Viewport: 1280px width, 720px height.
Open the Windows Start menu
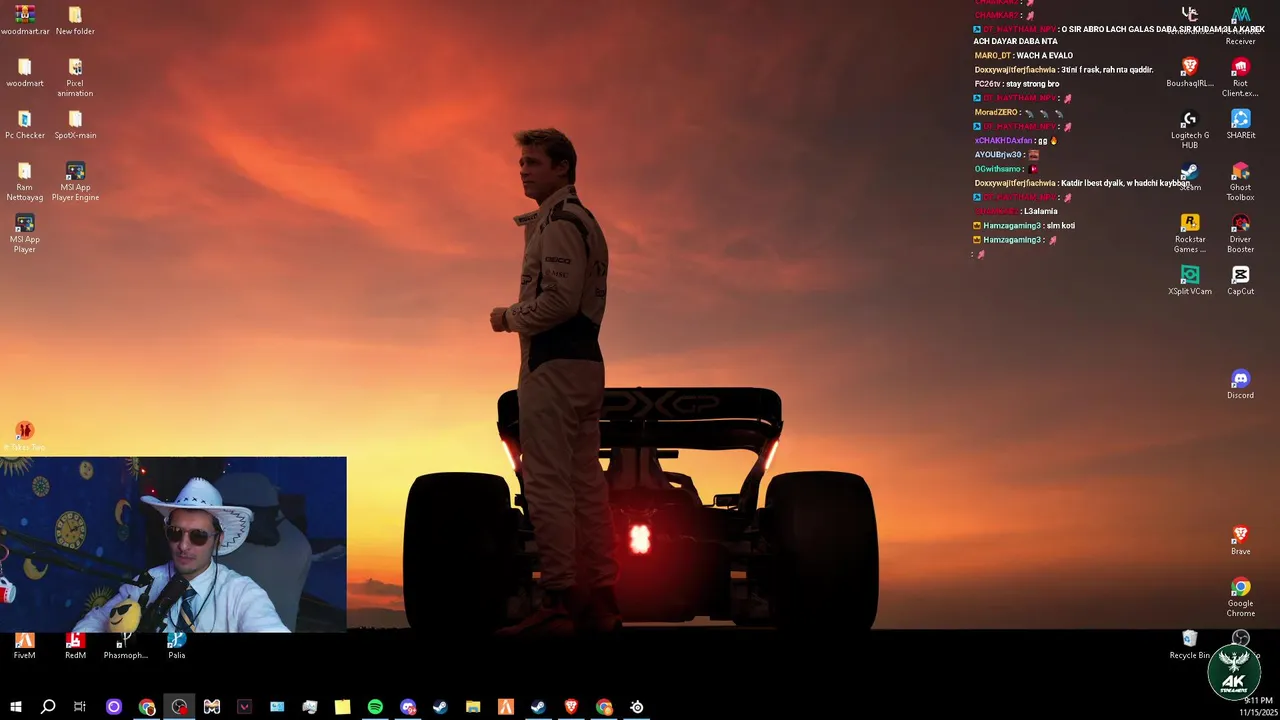(16, 707)
